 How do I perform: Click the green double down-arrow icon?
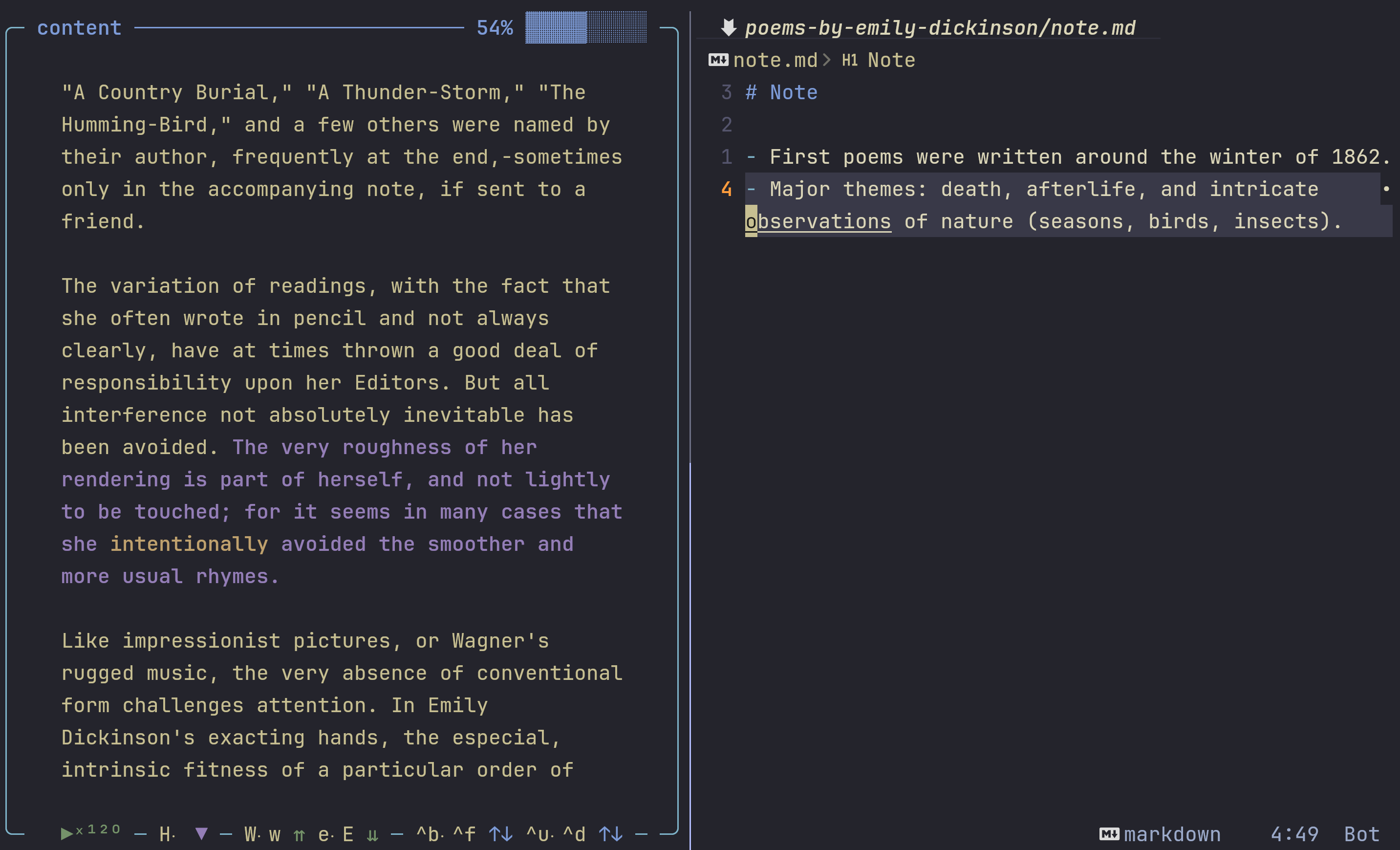373,835
